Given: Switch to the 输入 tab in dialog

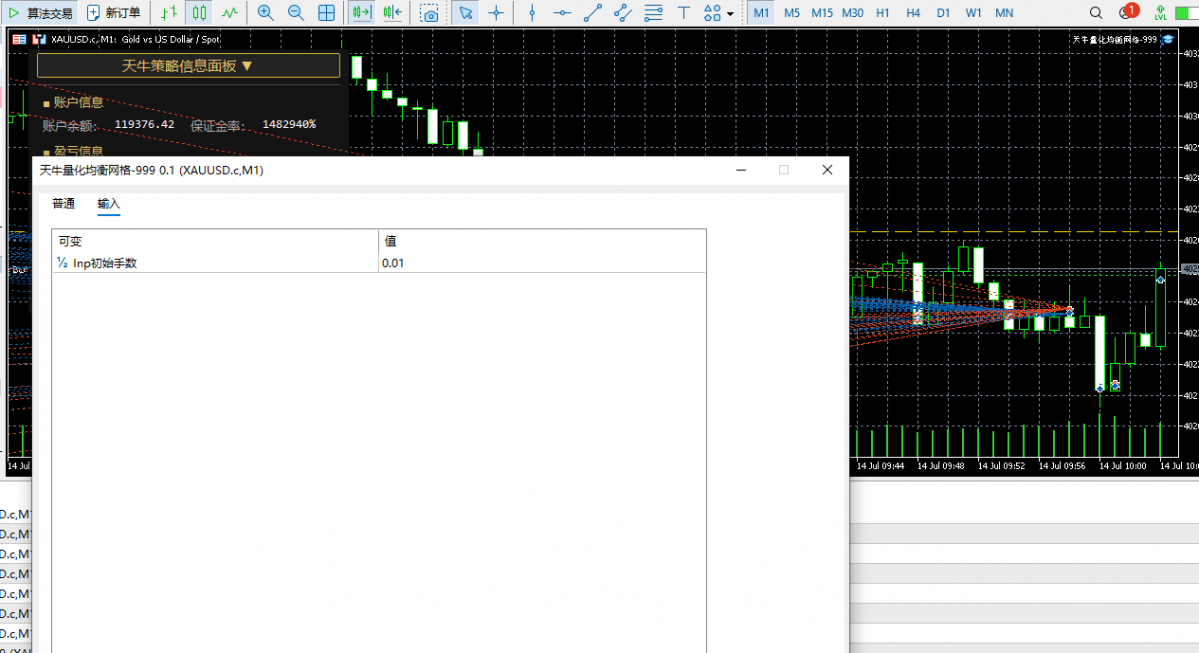Looking at the screenshot, I should tap(109, 203).
